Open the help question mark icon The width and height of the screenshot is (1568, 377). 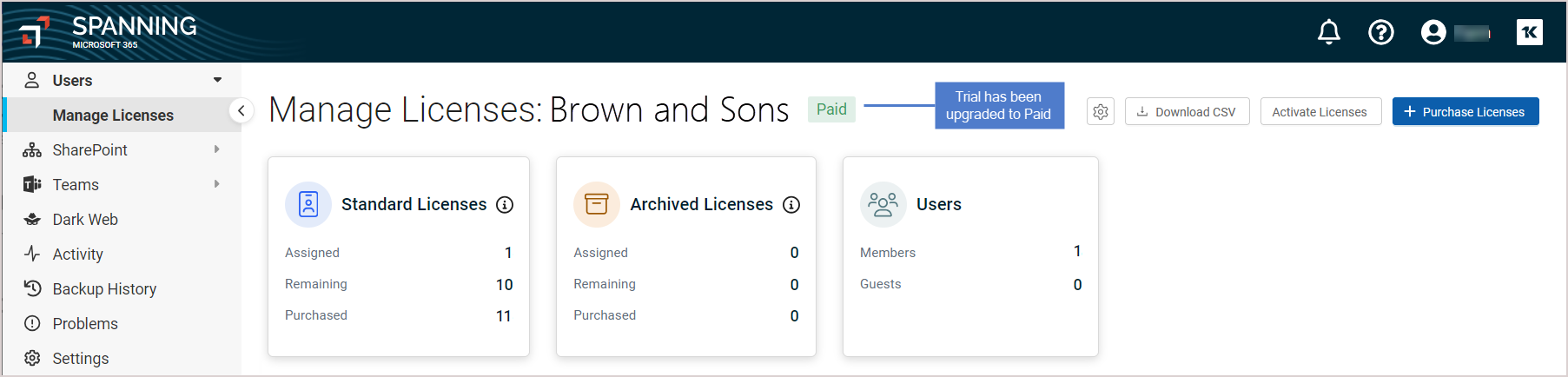click(x=1381, y=32)
